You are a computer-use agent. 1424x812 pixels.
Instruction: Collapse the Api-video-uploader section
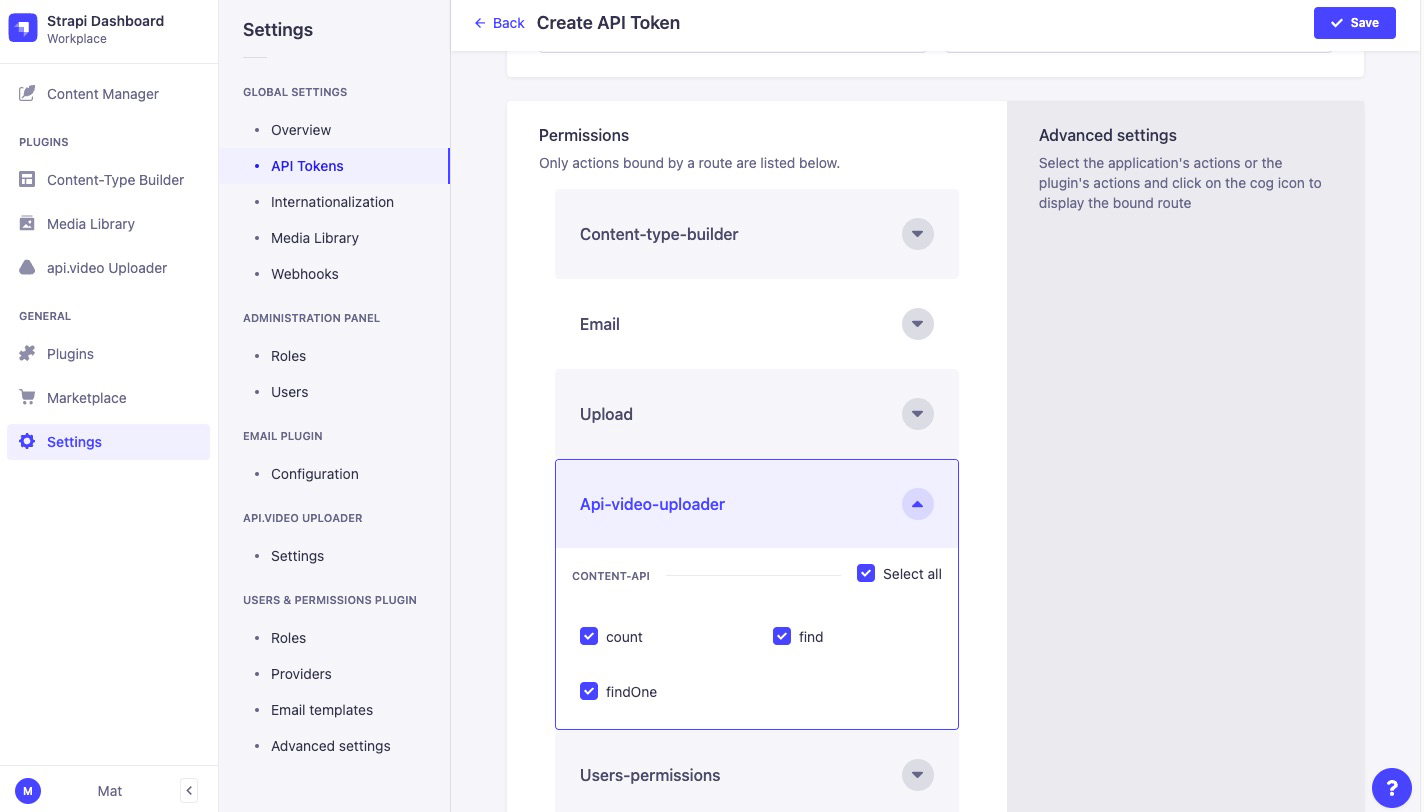point(918,504)
